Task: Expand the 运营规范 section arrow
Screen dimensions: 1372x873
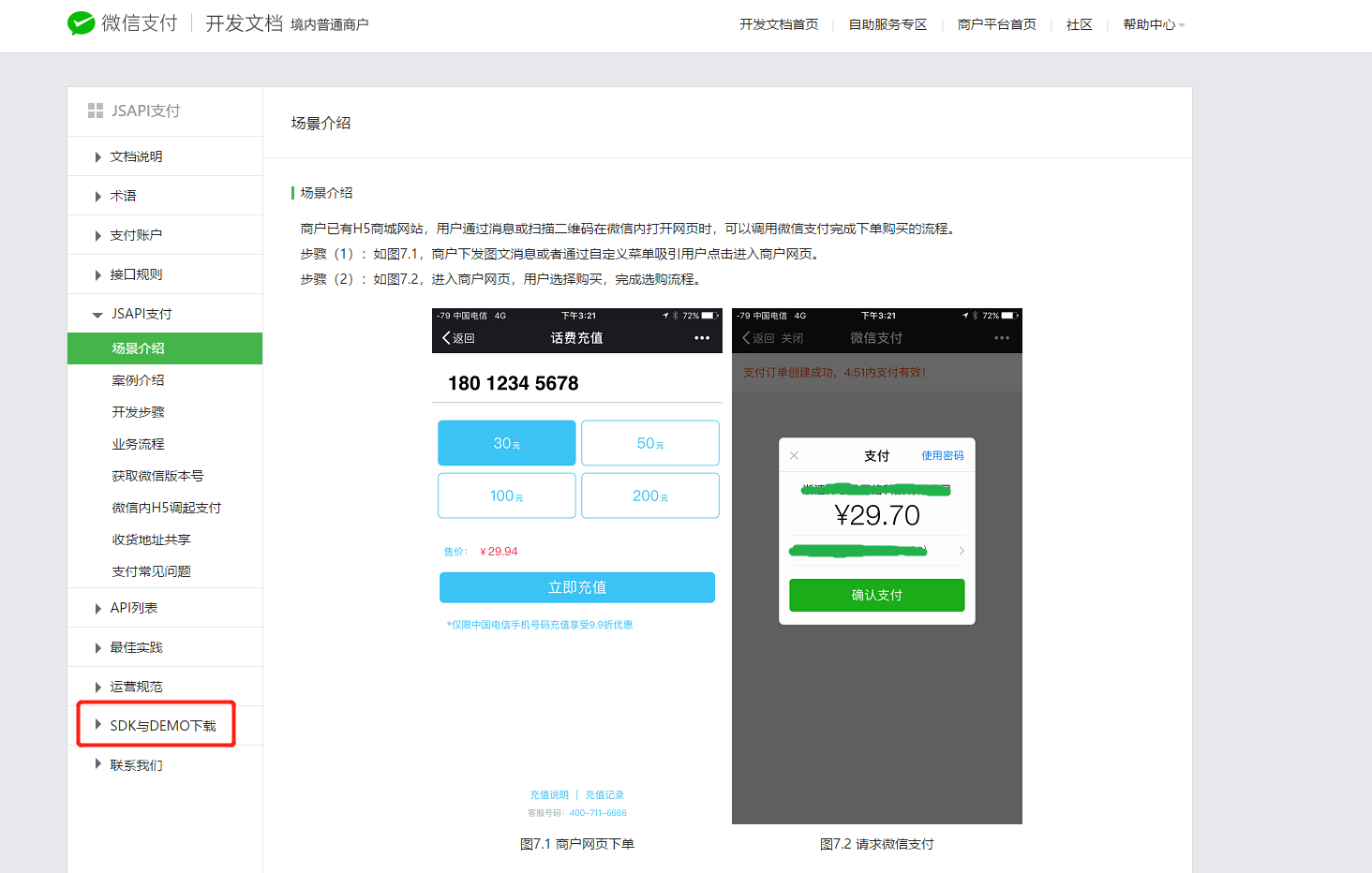Action: pyautogui.click(x=97, y=688)
